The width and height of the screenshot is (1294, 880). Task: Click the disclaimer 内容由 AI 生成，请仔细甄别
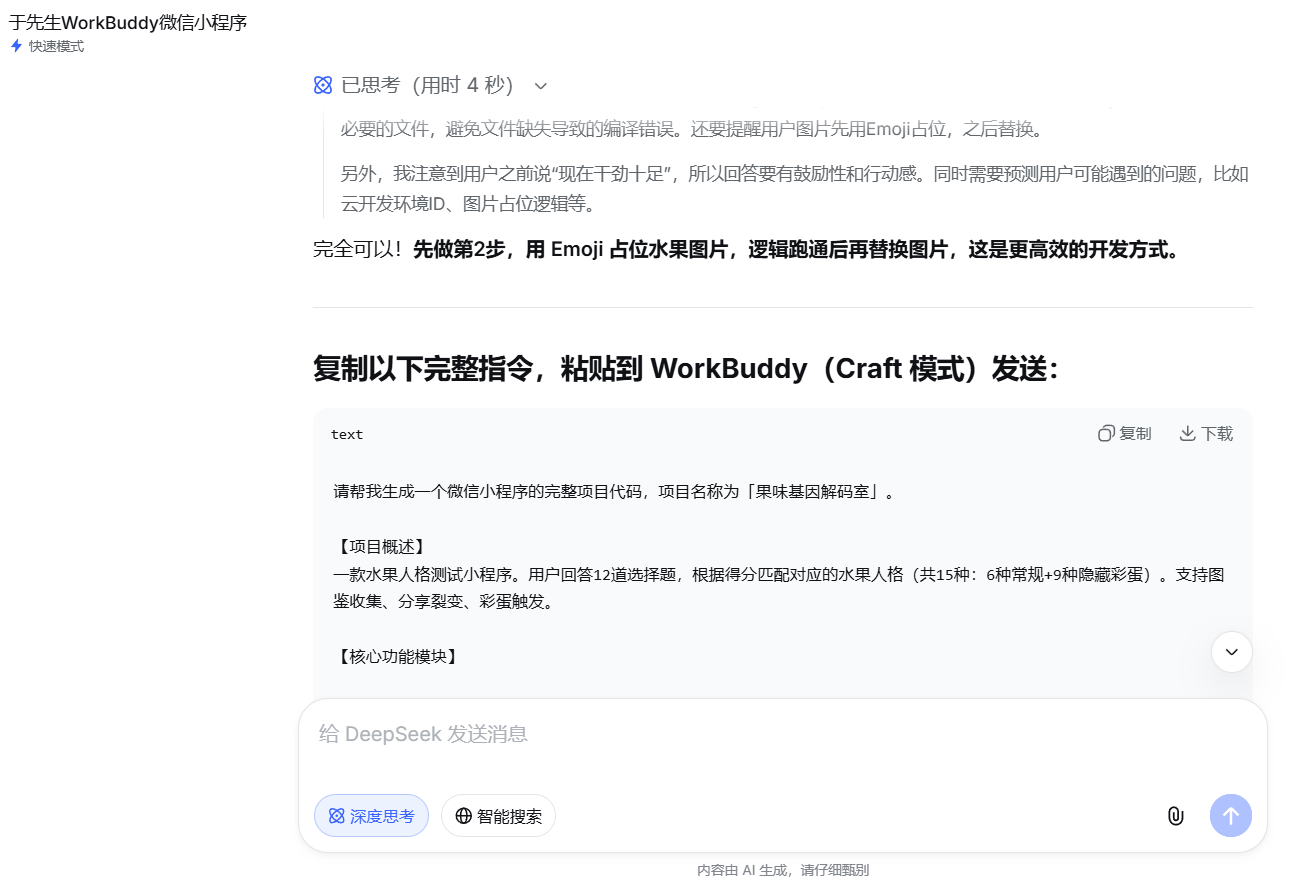pyautogui.click(x=783, y=870)
